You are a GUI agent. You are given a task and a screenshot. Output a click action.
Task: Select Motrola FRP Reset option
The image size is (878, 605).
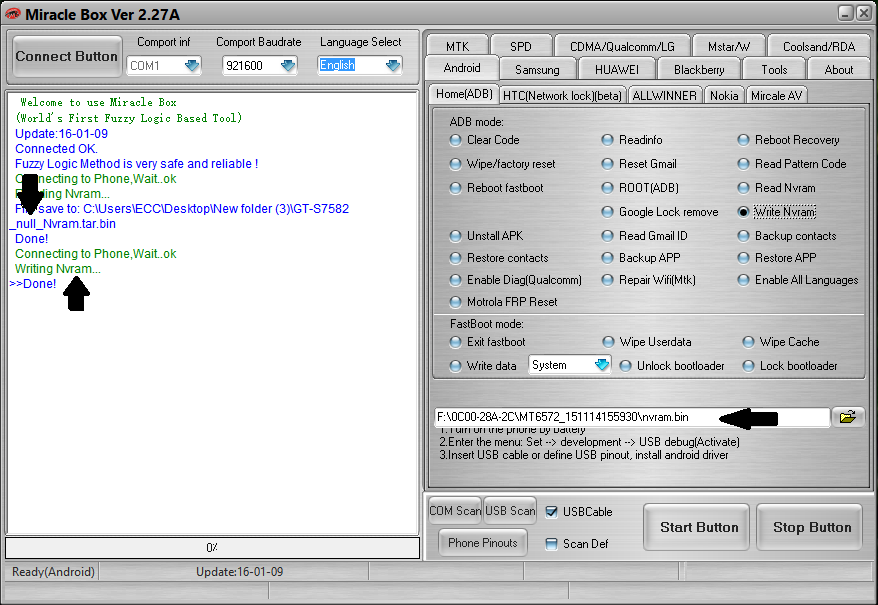pyautogui.click(x=455, y=302)
